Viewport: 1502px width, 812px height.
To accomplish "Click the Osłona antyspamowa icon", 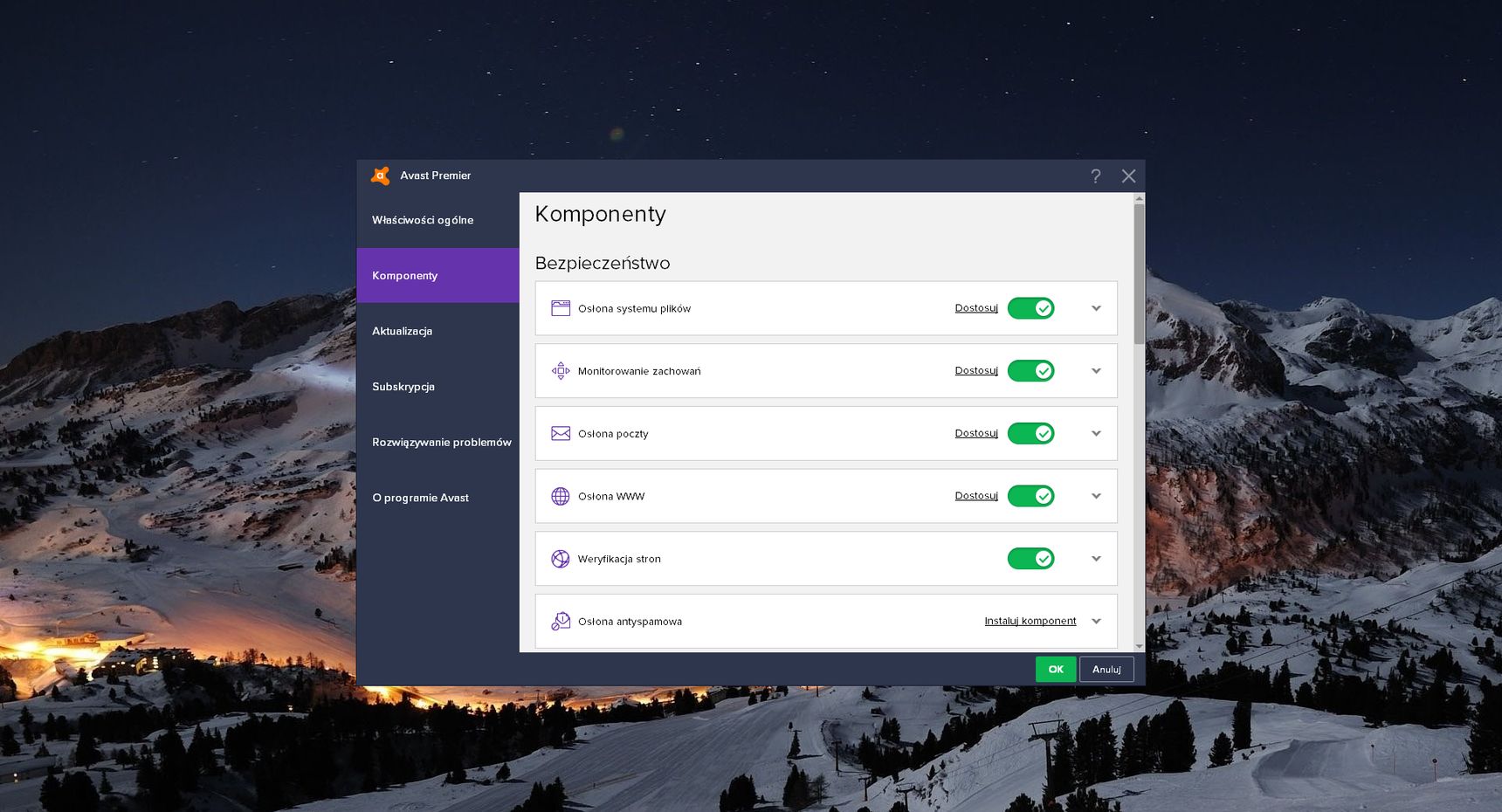I will tap(561, 621).
